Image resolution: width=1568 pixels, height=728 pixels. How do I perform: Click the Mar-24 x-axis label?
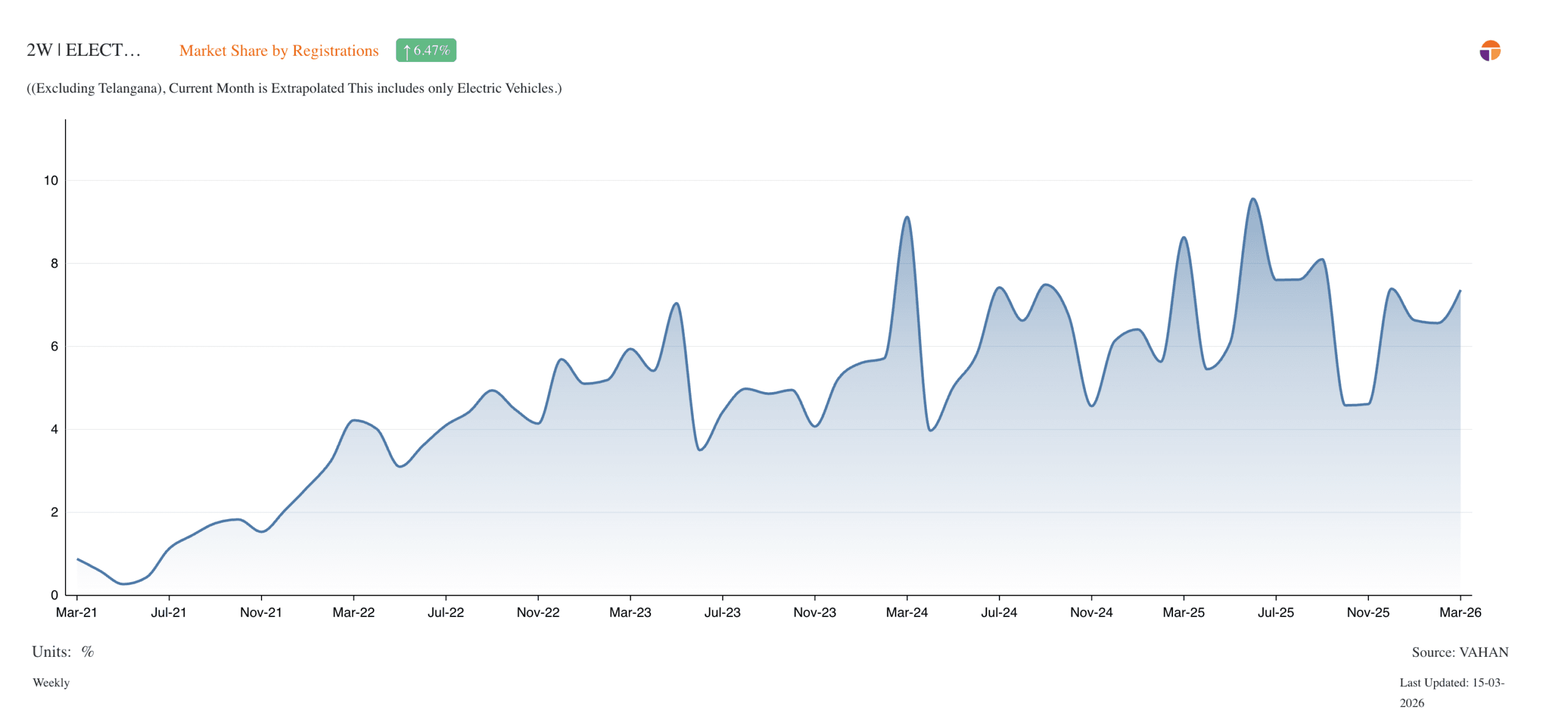pyautogui.click(x=906, y=612)
